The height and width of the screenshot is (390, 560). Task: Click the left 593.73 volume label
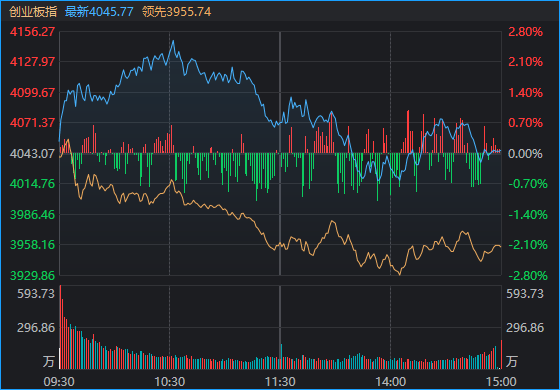36,294
